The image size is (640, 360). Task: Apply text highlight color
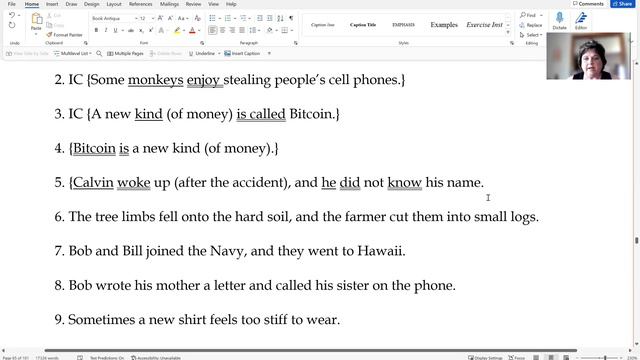[177, 30]
